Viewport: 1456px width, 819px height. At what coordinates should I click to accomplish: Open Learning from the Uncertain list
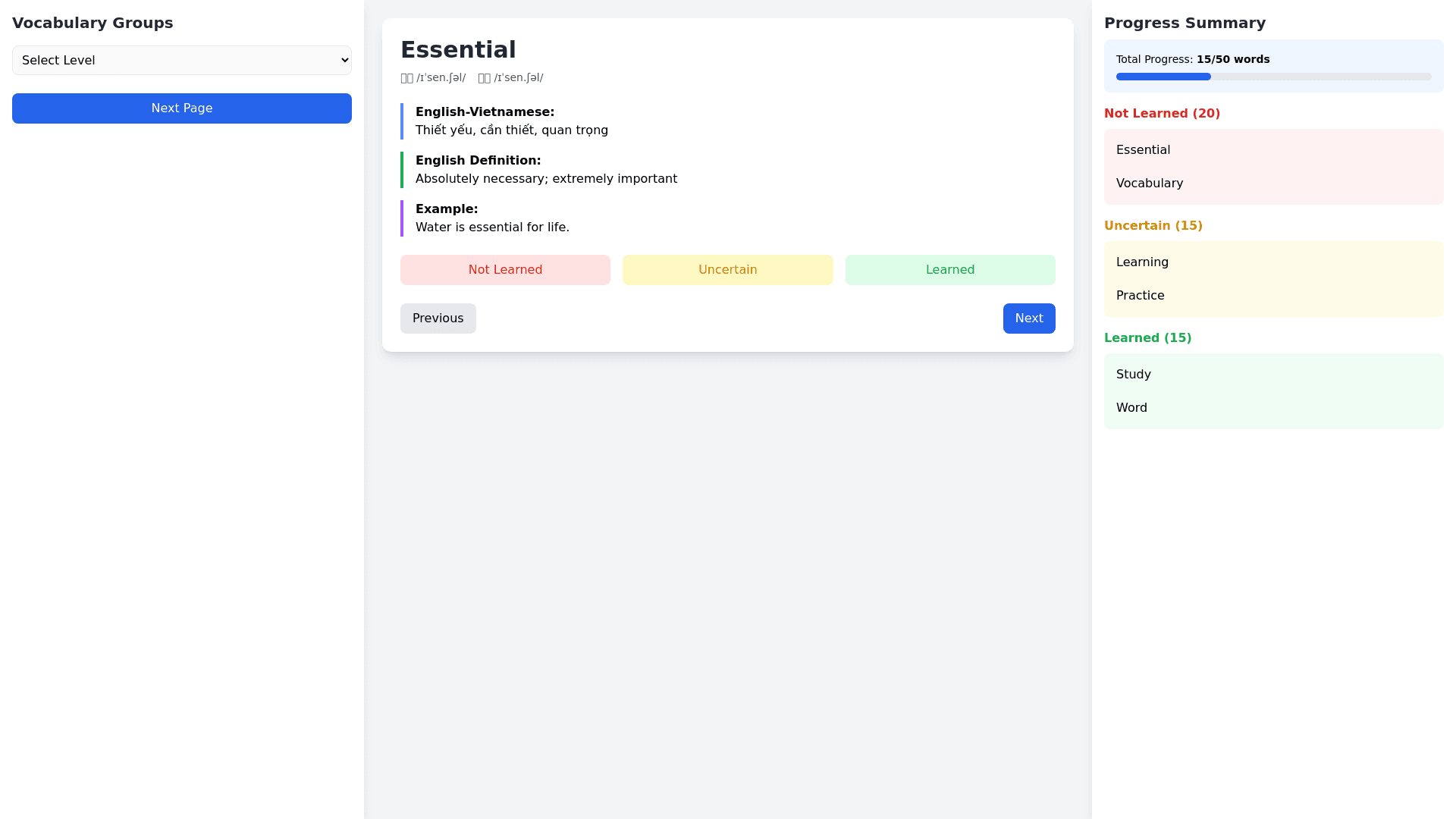tap(1142, 262)
